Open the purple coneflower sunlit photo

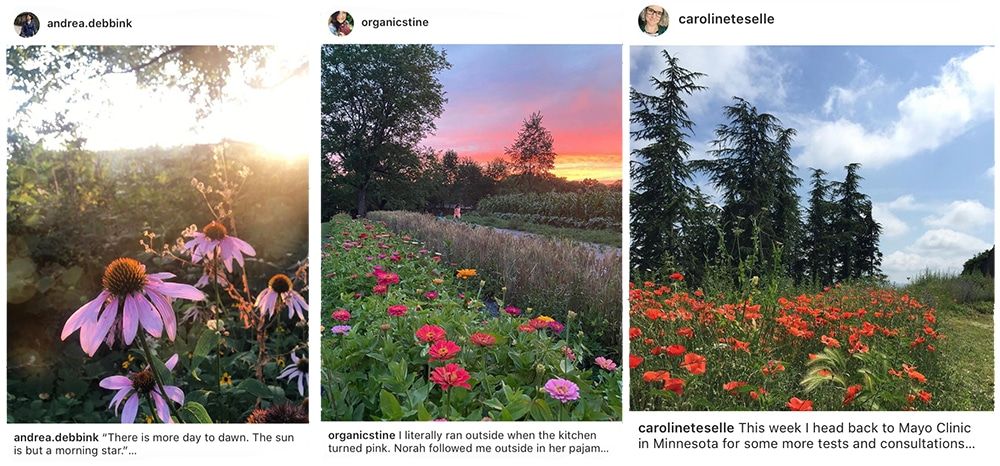point(158,233)
